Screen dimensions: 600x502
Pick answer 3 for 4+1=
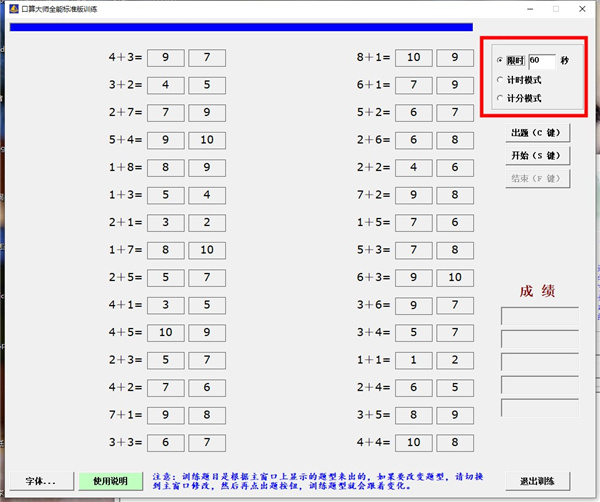coord(166,306)
